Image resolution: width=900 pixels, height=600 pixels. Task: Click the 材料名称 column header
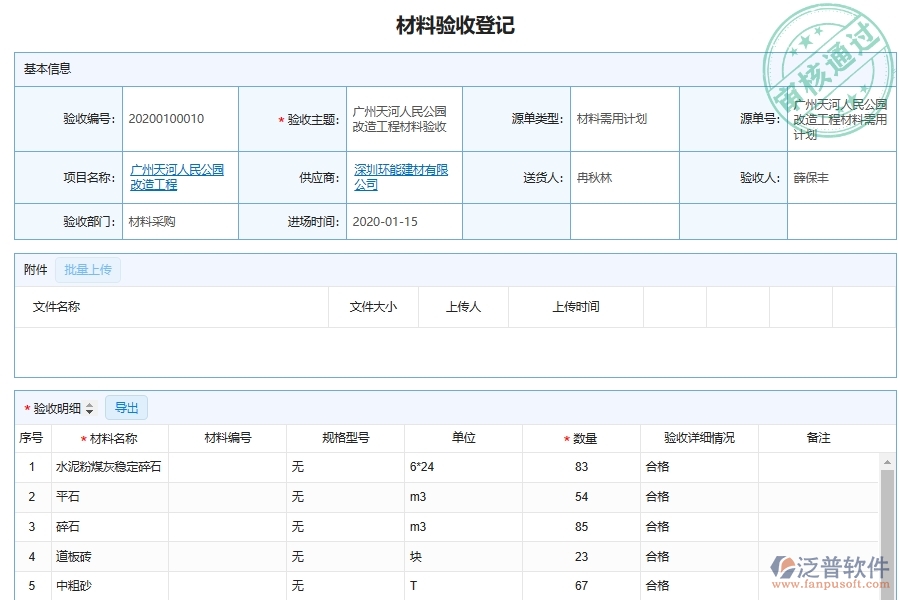tap(109, 437)
